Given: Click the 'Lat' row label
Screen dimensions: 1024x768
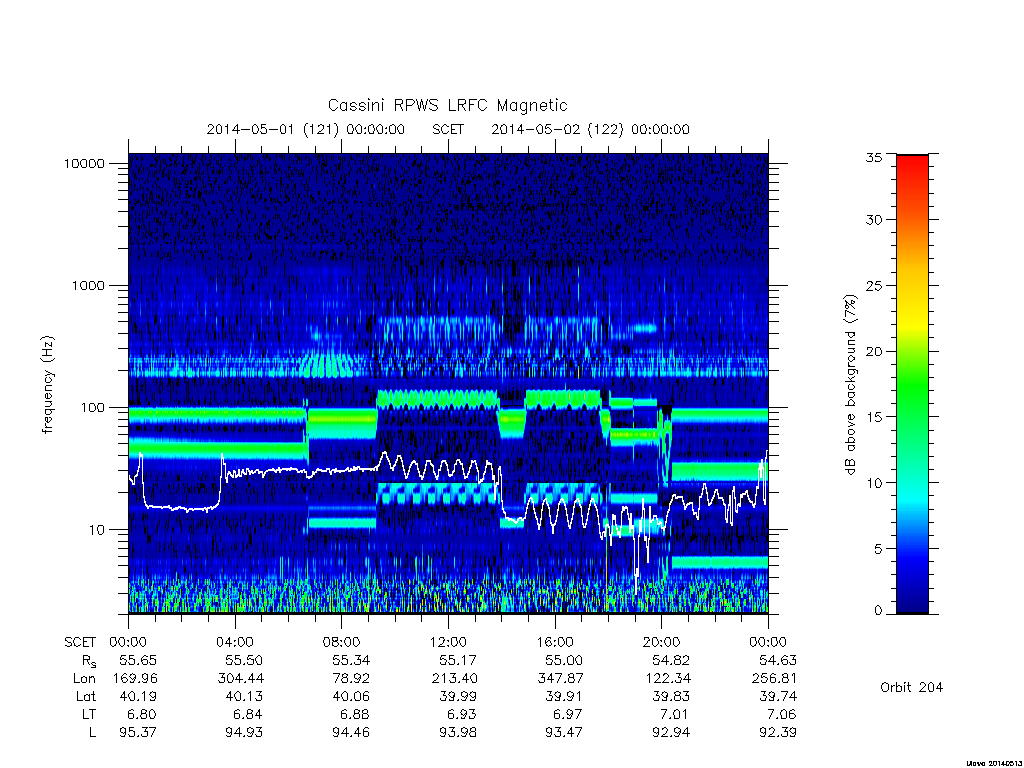Looking at the screenshot, I should [x=85, y=697].
